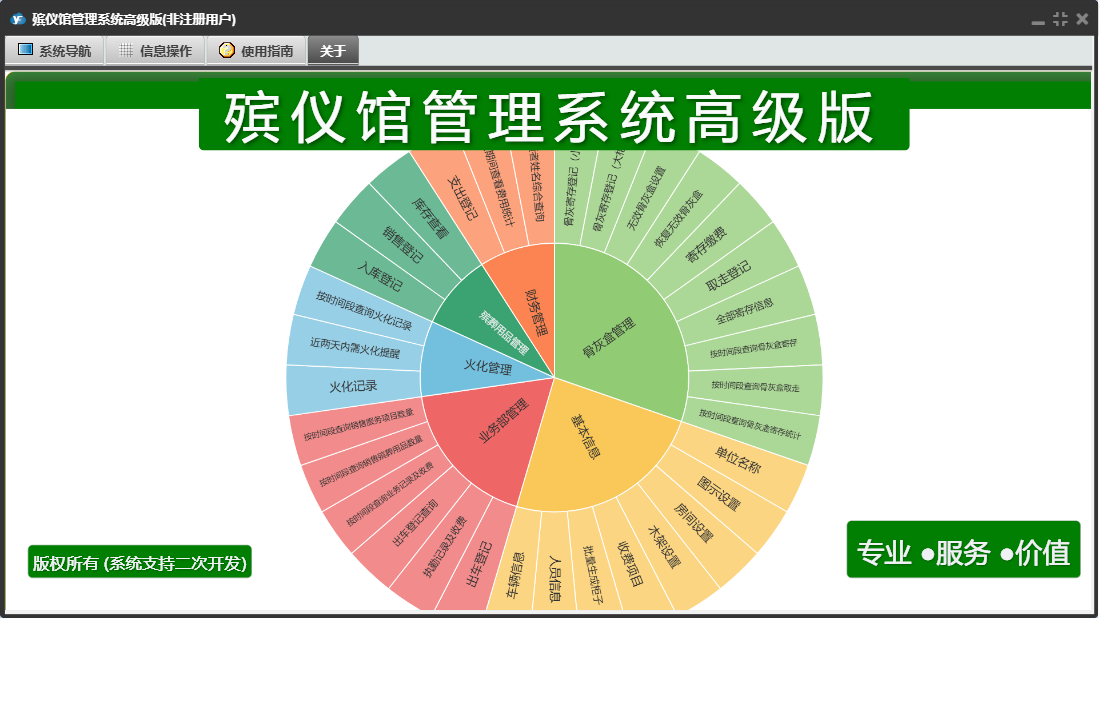Close the application window
This screenshot has height=723, width=1099.
[x=1082, y=19]
